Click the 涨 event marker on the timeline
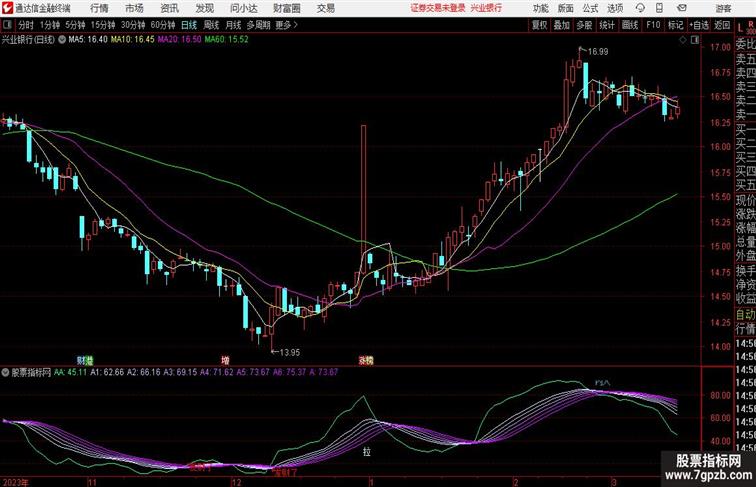The height and width of the screenshot is (487, 756). tap(362, 360)
